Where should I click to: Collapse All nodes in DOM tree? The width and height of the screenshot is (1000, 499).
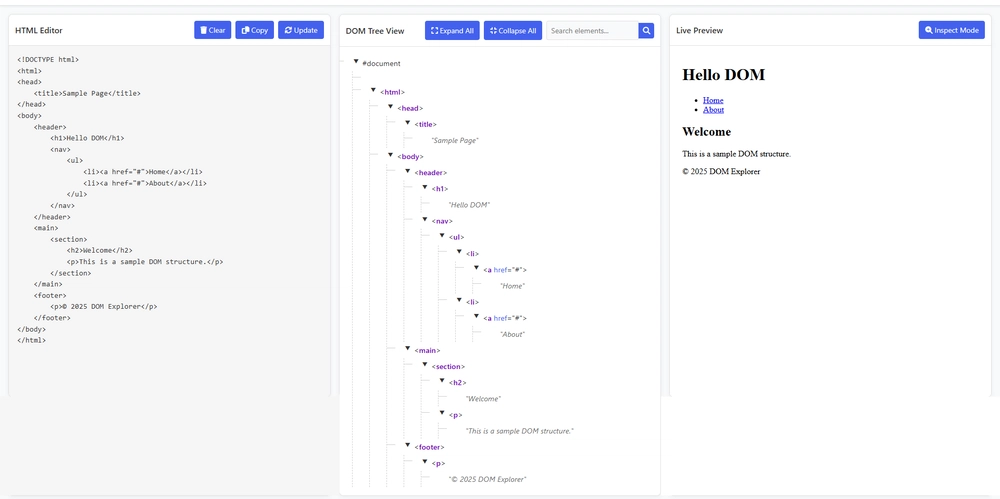513,31
